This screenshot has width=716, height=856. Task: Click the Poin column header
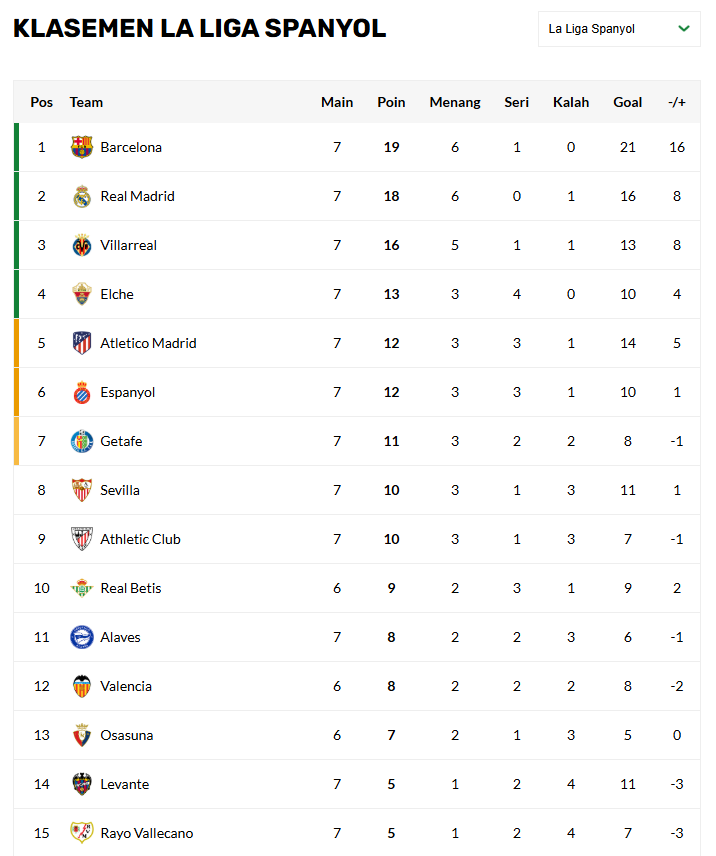391,102
